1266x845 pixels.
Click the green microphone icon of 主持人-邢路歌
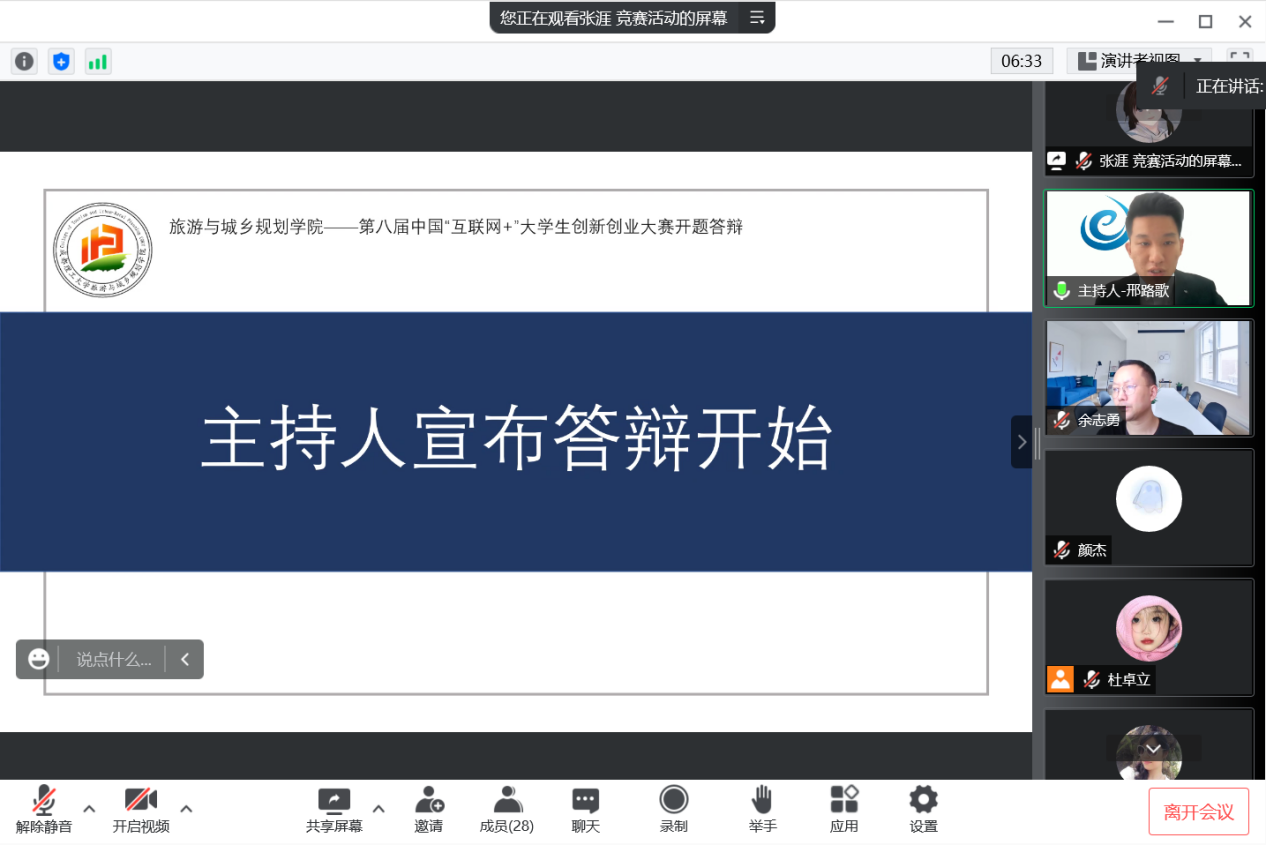coord(1062,291)
